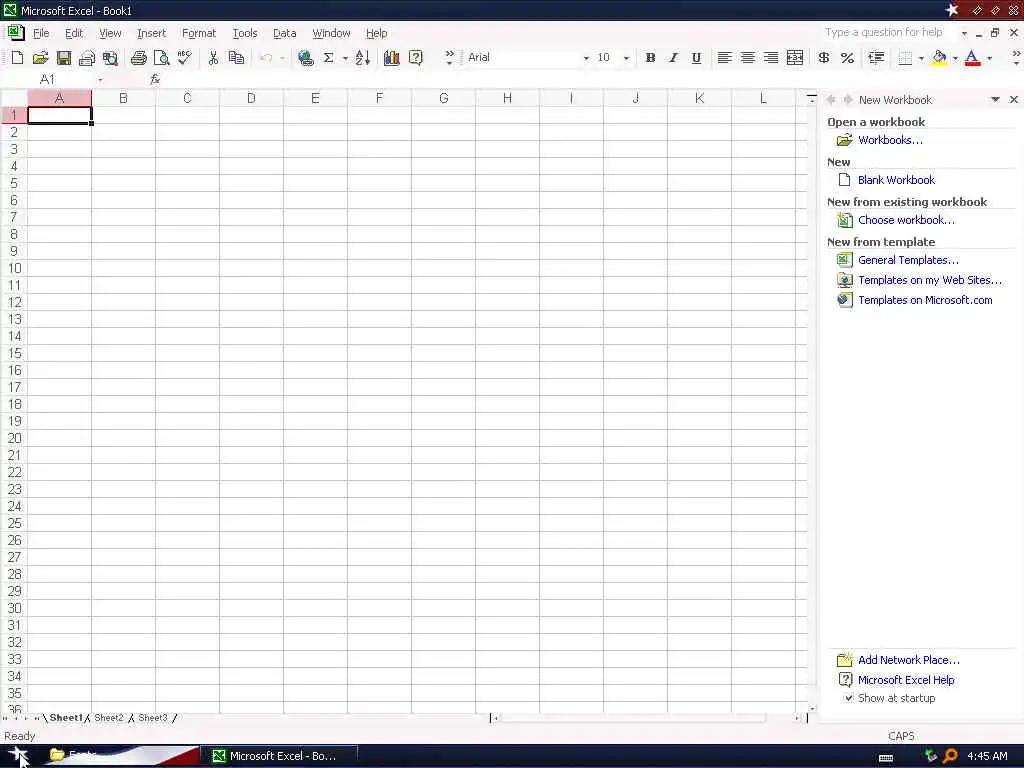Toggle Italic formatting
This screenshot has width=1024, height=768.
(673, 57)
